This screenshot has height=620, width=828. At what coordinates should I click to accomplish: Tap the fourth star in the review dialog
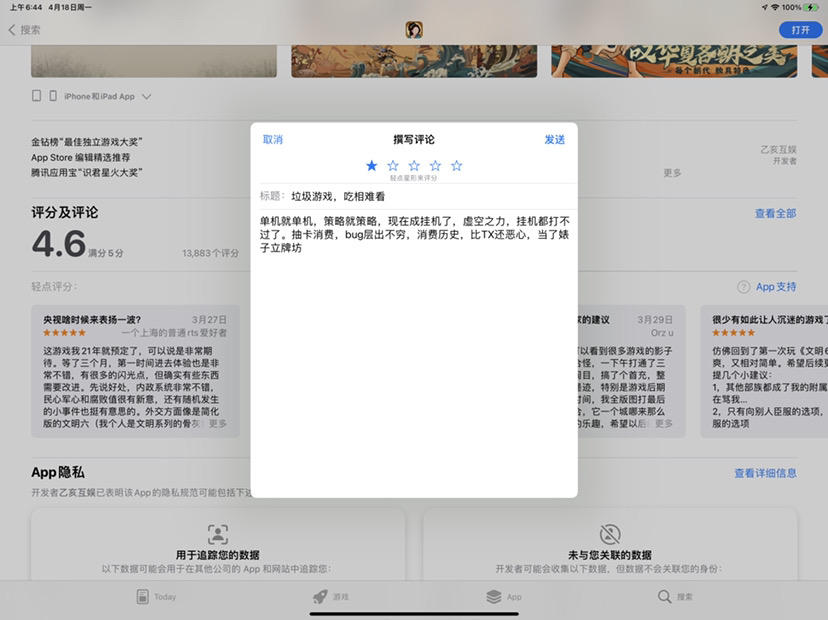pos(435,166)
